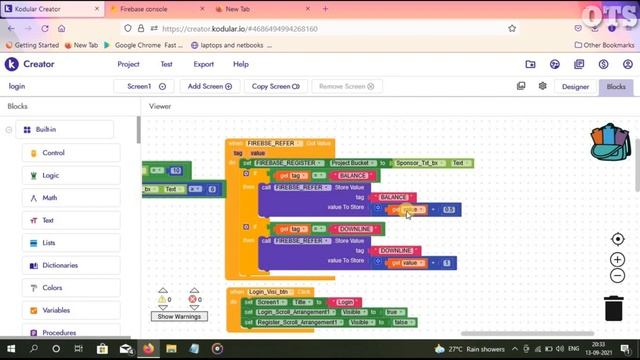Open the Other Bookmarks folder
The height and width of the screenshot is (360, 640).
click(604, 45)
